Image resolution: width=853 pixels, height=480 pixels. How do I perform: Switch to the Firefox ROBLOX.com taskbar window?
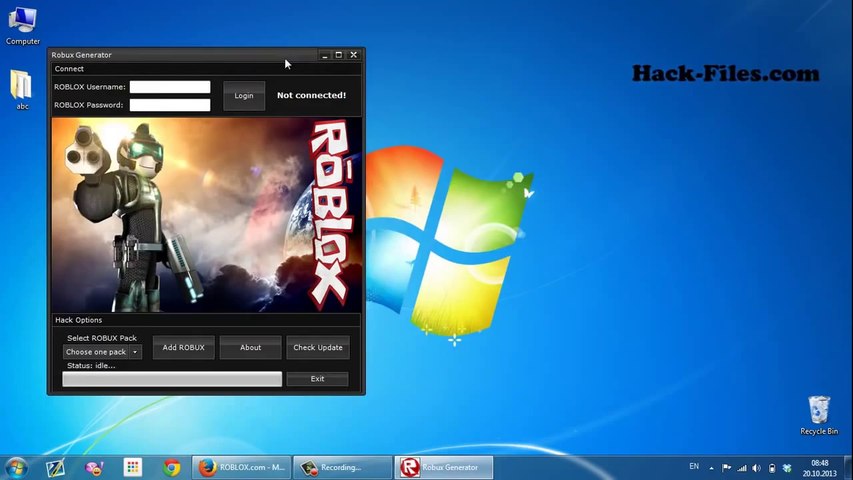242,467
